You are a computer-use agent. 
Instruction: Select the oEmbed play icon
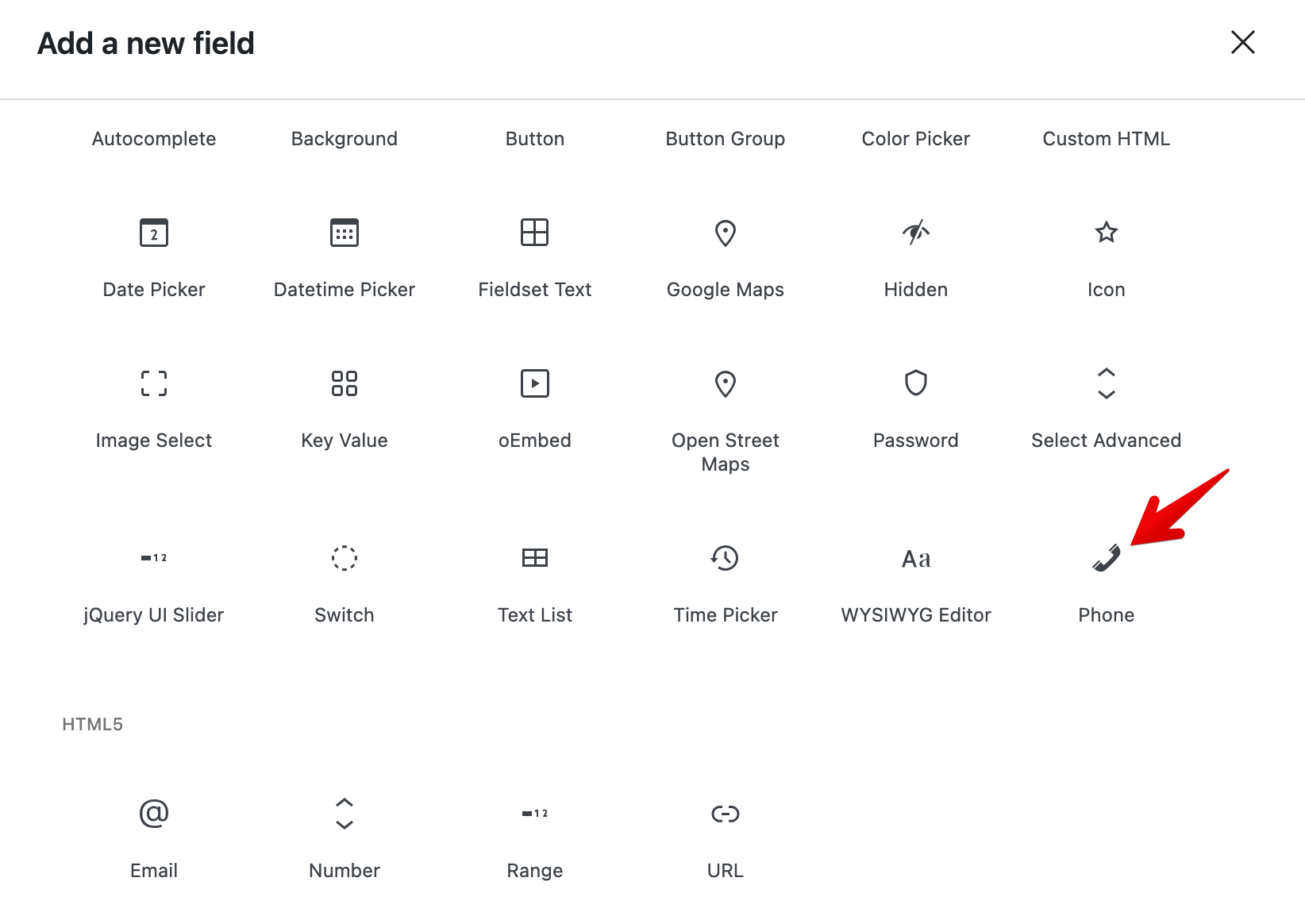click(x=534, y=383)
